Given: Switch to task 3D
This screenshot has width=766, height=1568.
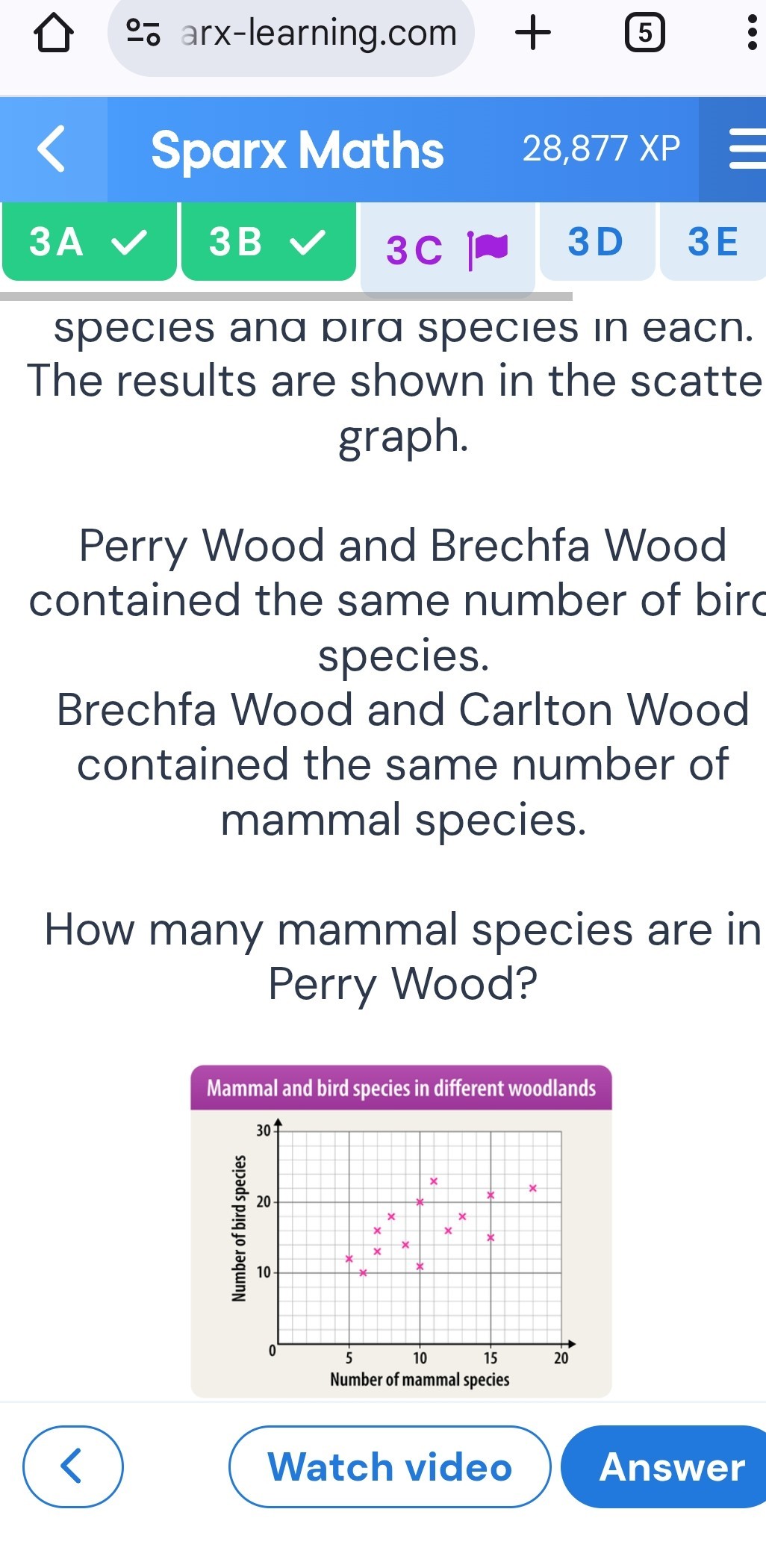Looking at the screenshot, I should [597, 242].
